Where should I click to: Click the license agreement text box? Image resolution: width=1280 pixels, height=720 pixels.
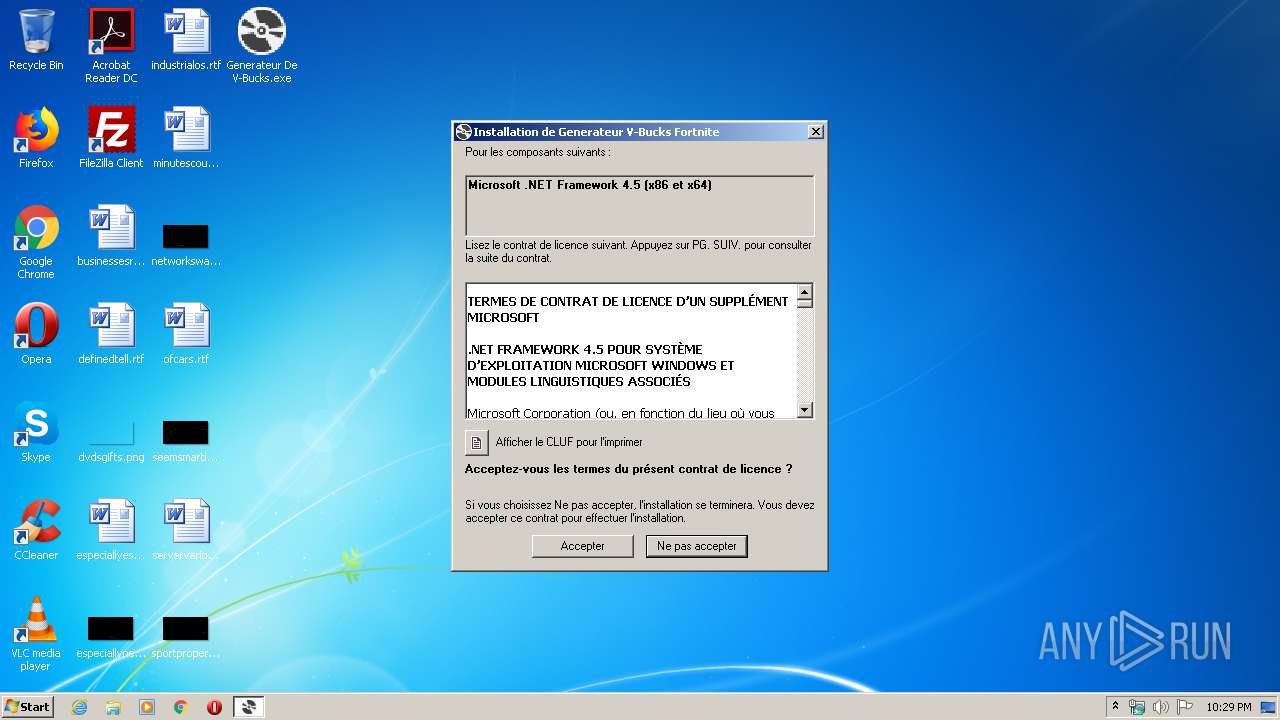[631, 351]
